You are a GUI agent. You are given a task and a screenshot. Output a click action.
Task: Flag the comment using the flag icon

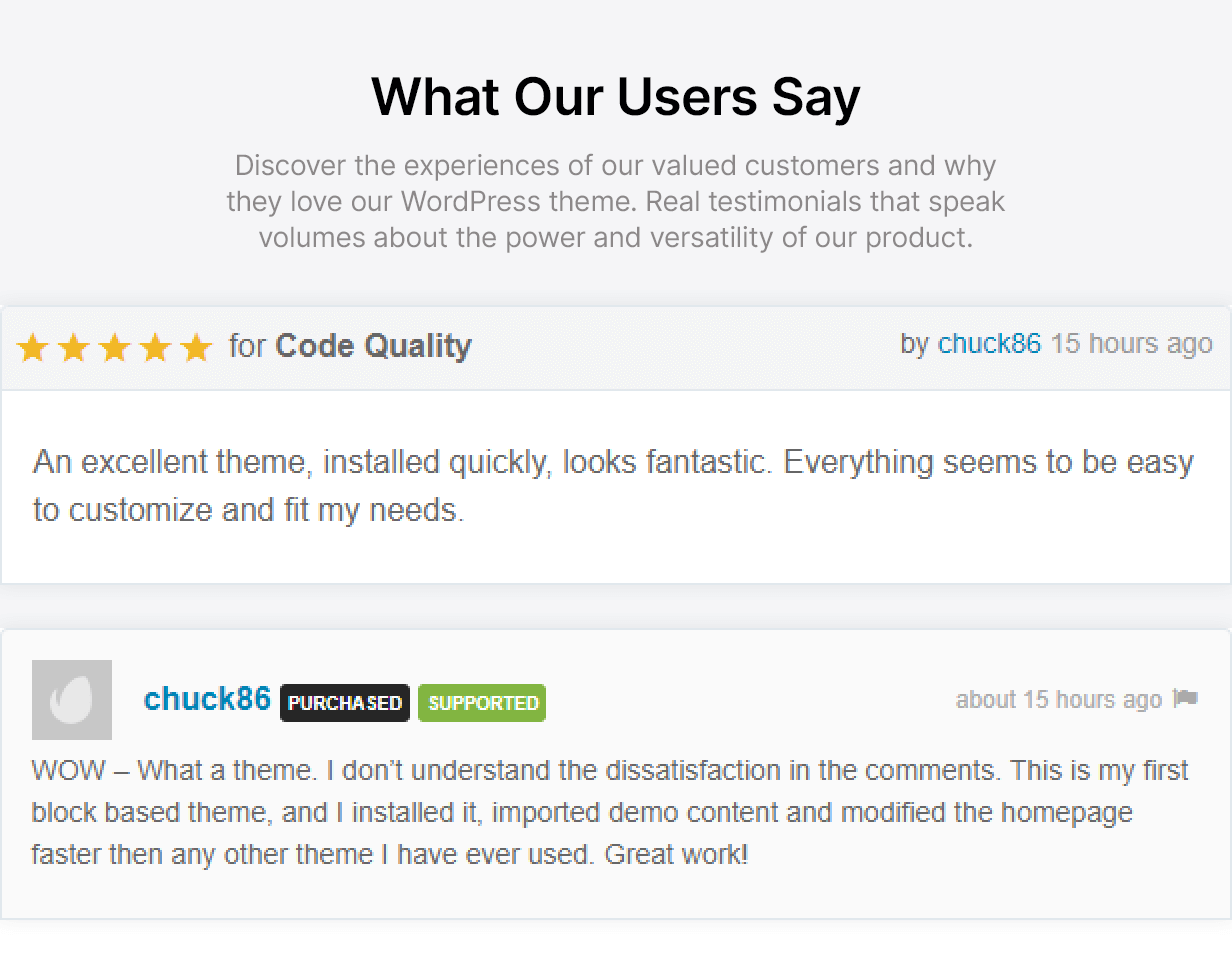pos(1186,698)
